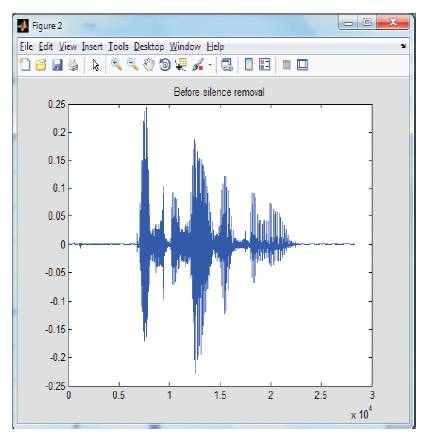Activate the Zoom In magnifier tool
The height and width of the screenshot is (439, 428).
pos(116,65)
